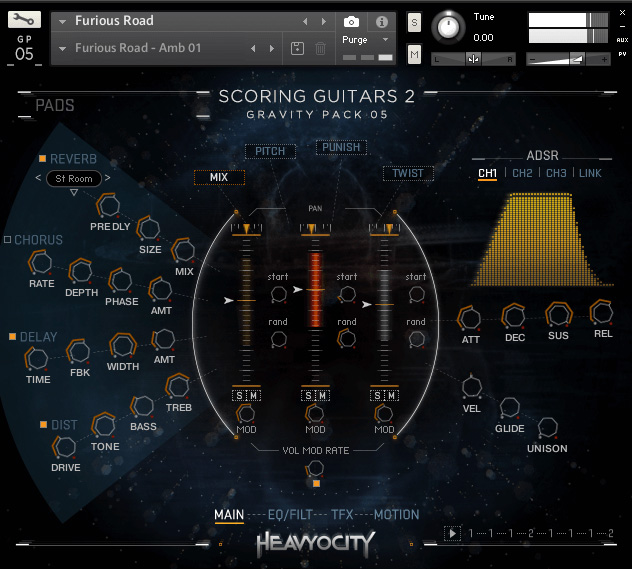Click the chorus PHASE knob

[121, 280]
